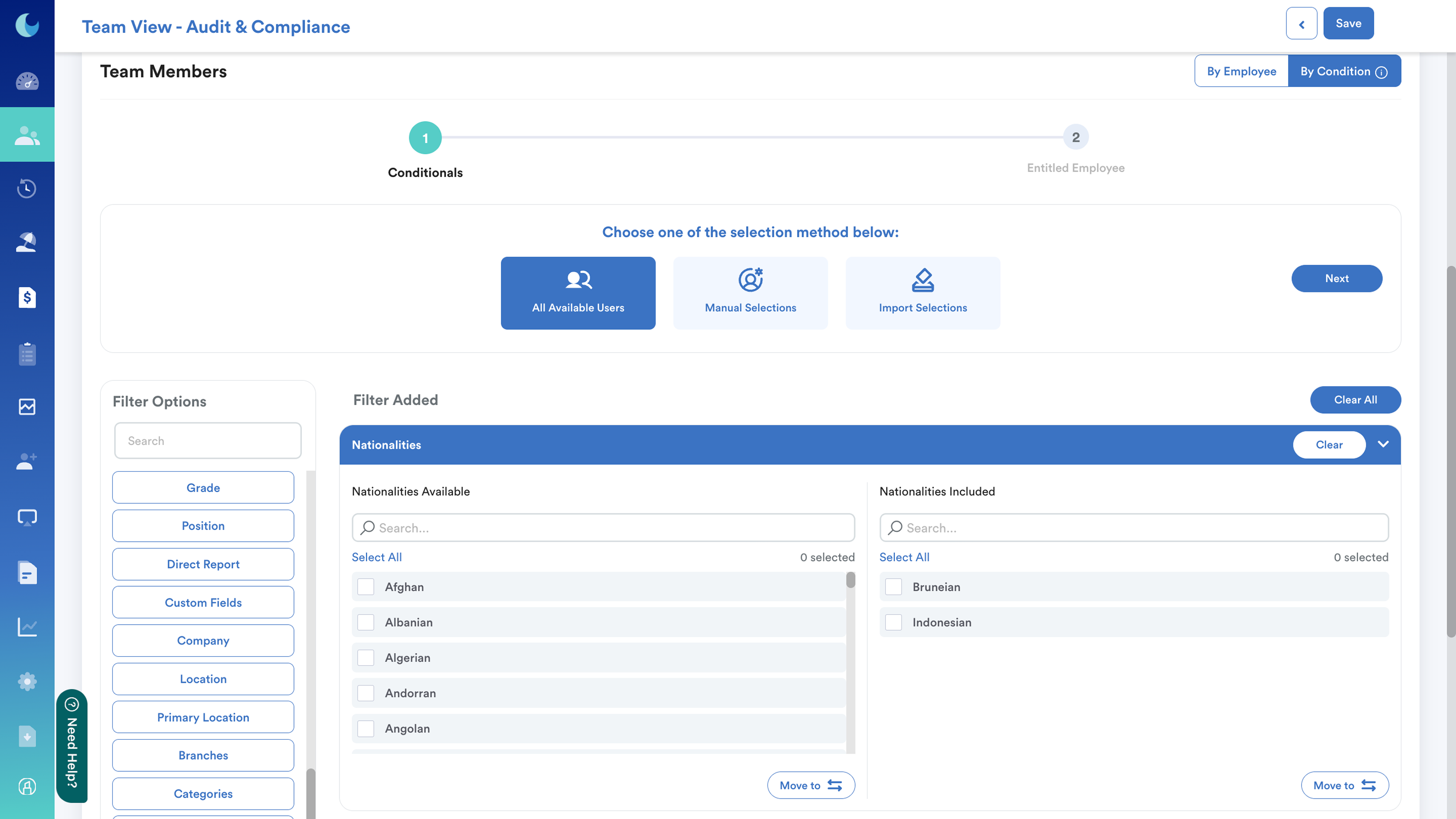Open the payroll dollar document icon
Screen dimensions: 1456x819
tap(27, 297)
